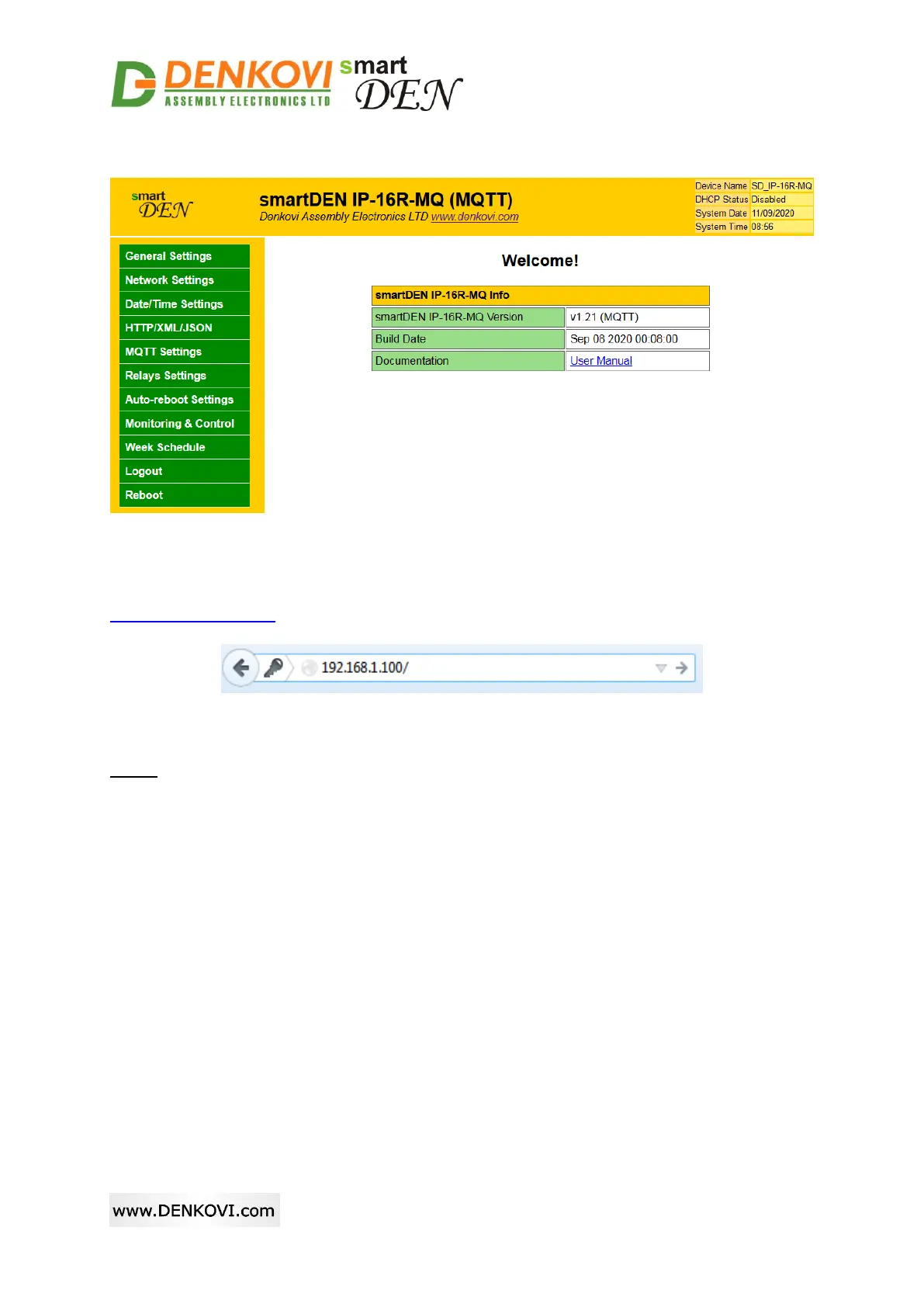This screenshot has height=1307, width=924.
Task: Click the go arrow in address bar
Action: point(681,668)
